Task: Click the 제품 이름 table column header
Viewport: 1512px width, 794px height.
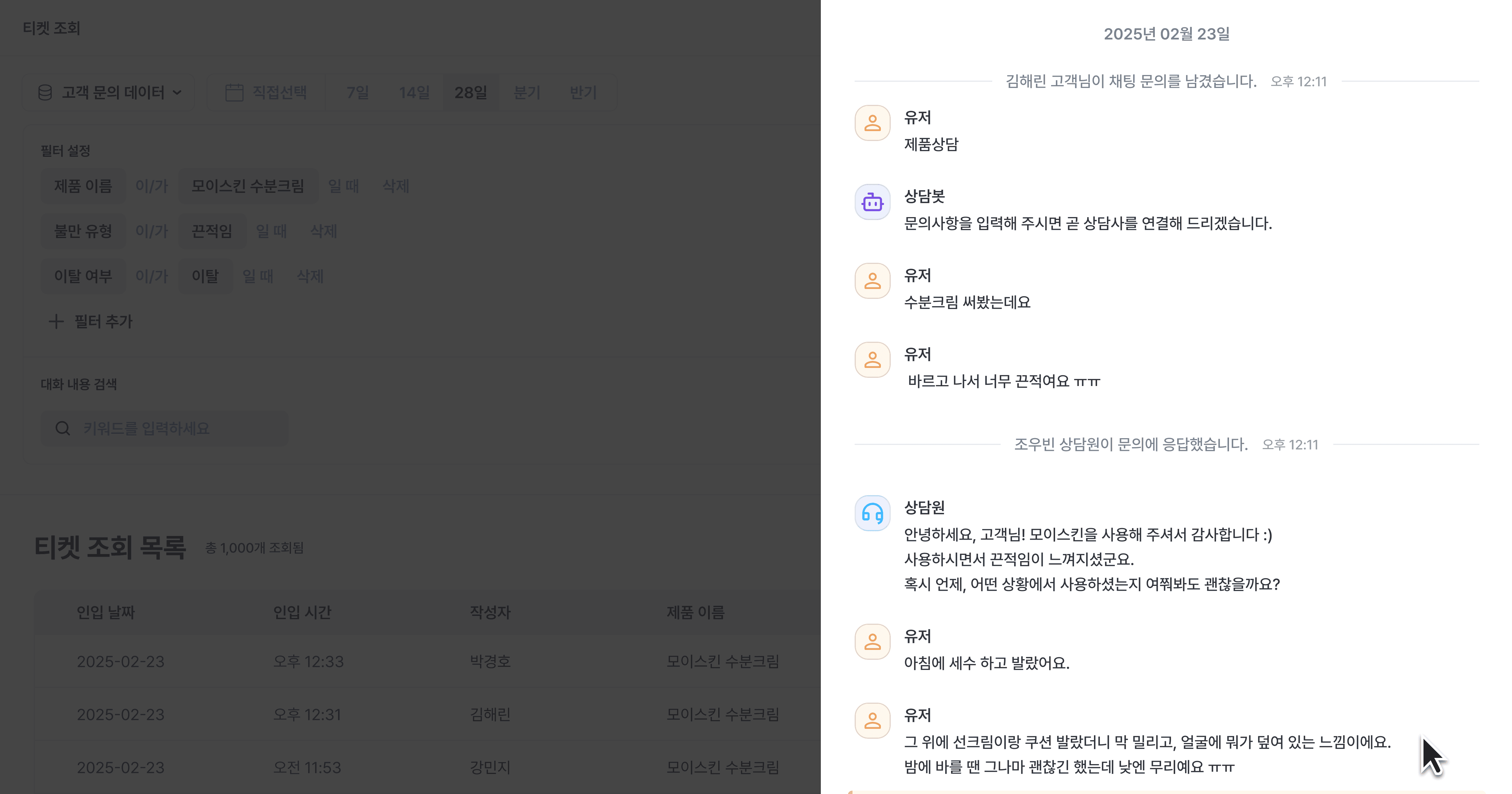Action: pyautogui.click(x=696, y=612)
